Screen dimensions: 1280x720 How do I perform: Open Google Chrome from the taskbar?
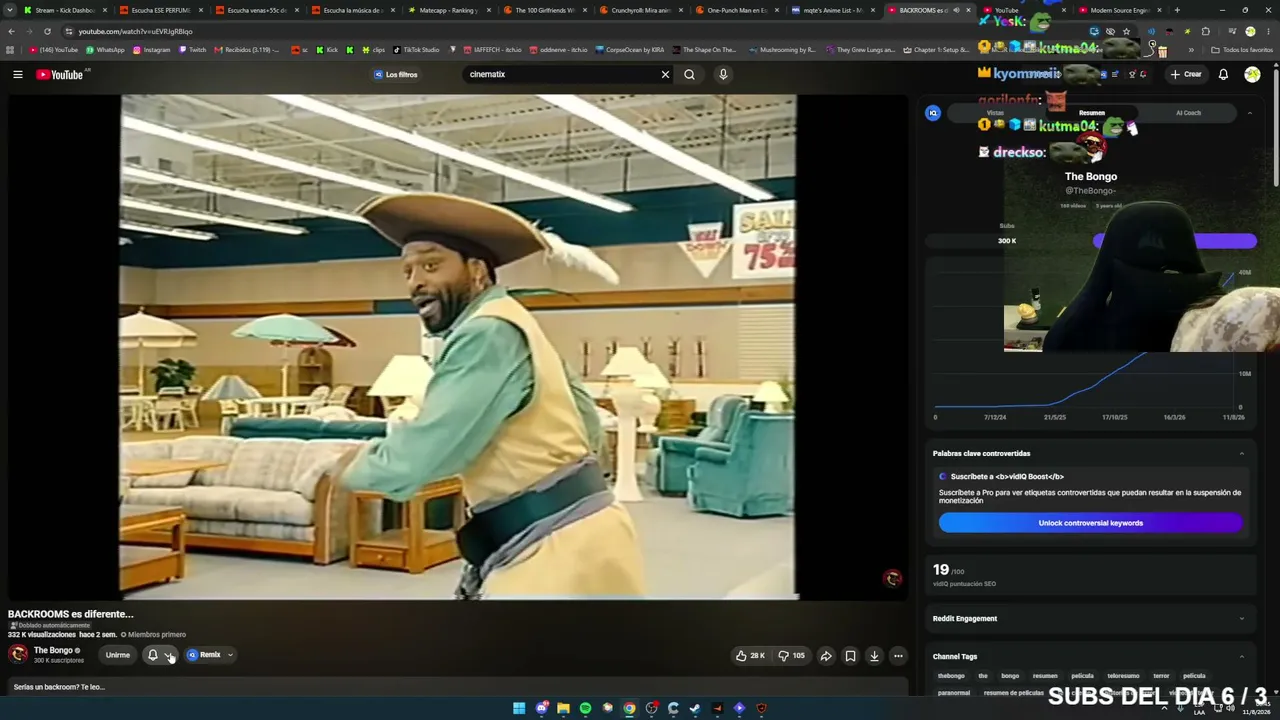(x=629, y=708)
